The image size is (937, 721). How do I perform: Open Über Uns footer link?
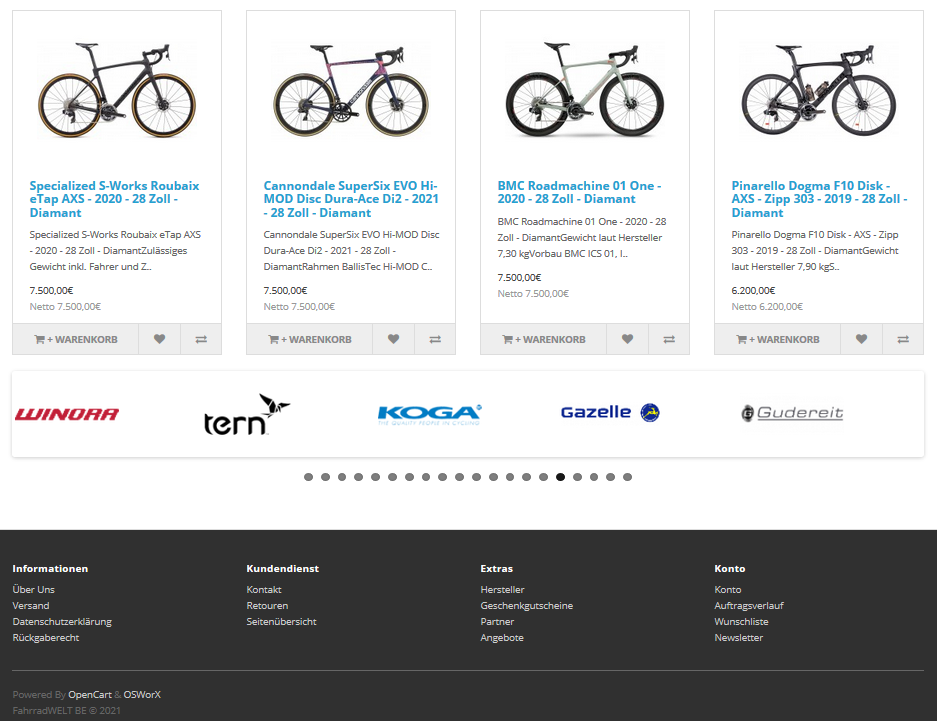click(33, 590)
